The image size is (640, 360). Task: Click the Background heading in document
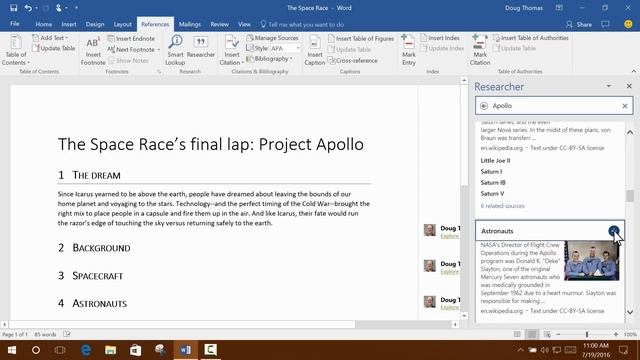click(x=101, y=248)
